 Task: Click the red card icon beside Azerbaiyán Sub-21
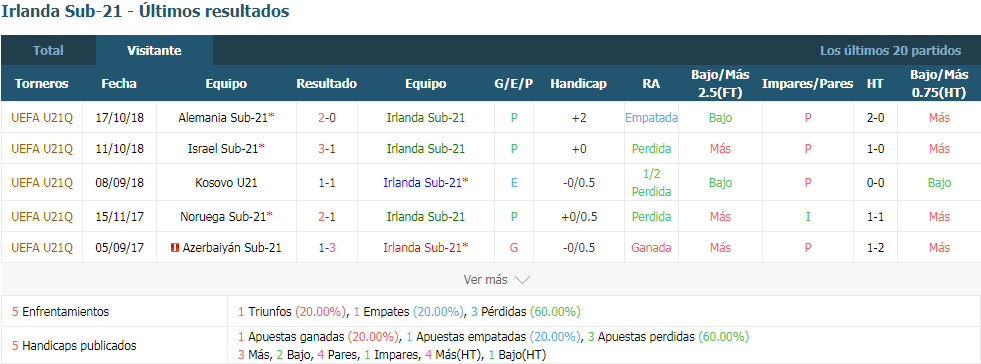click(x=175, y=248)
